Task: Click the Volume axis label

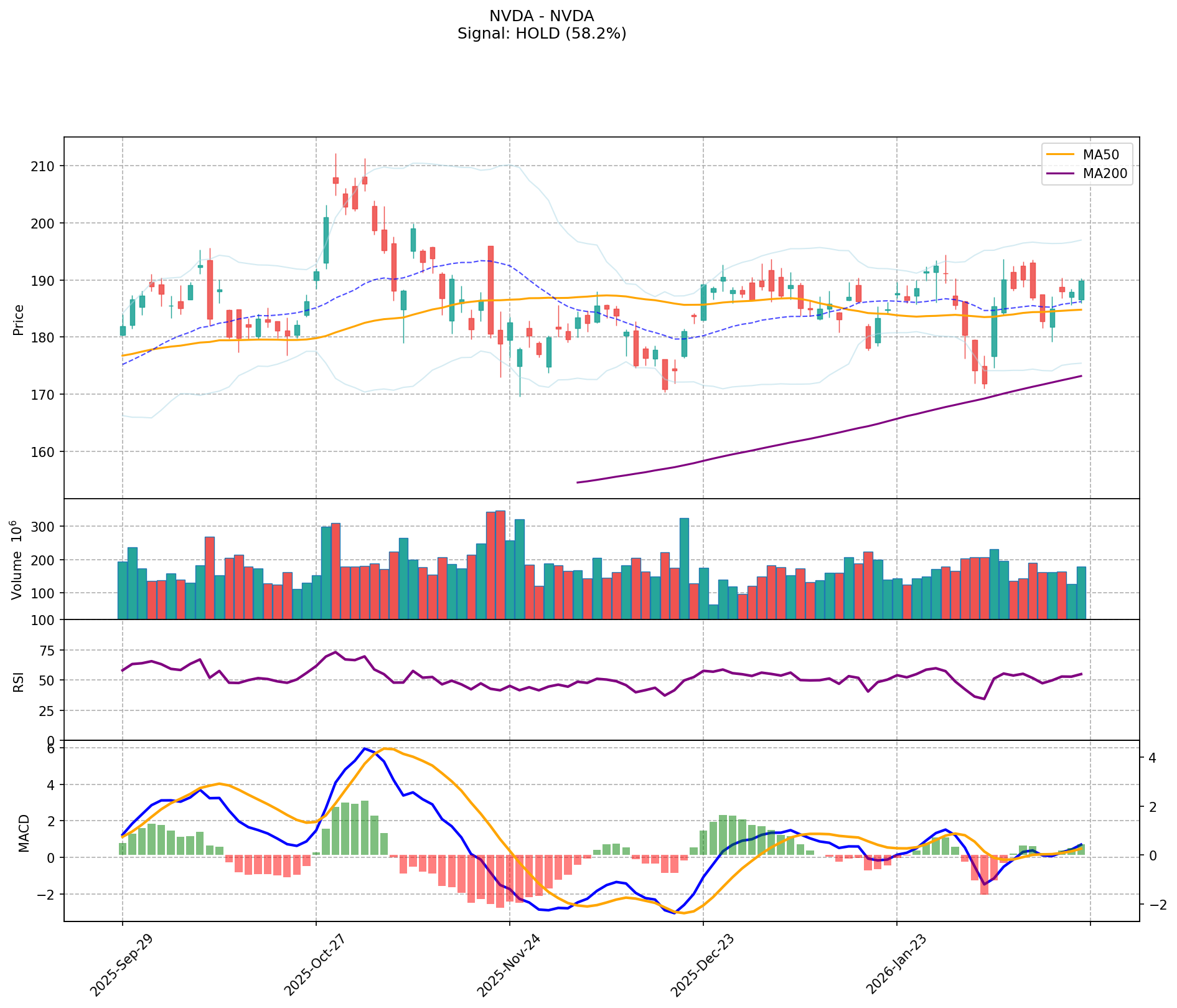Action: (17, 560)
